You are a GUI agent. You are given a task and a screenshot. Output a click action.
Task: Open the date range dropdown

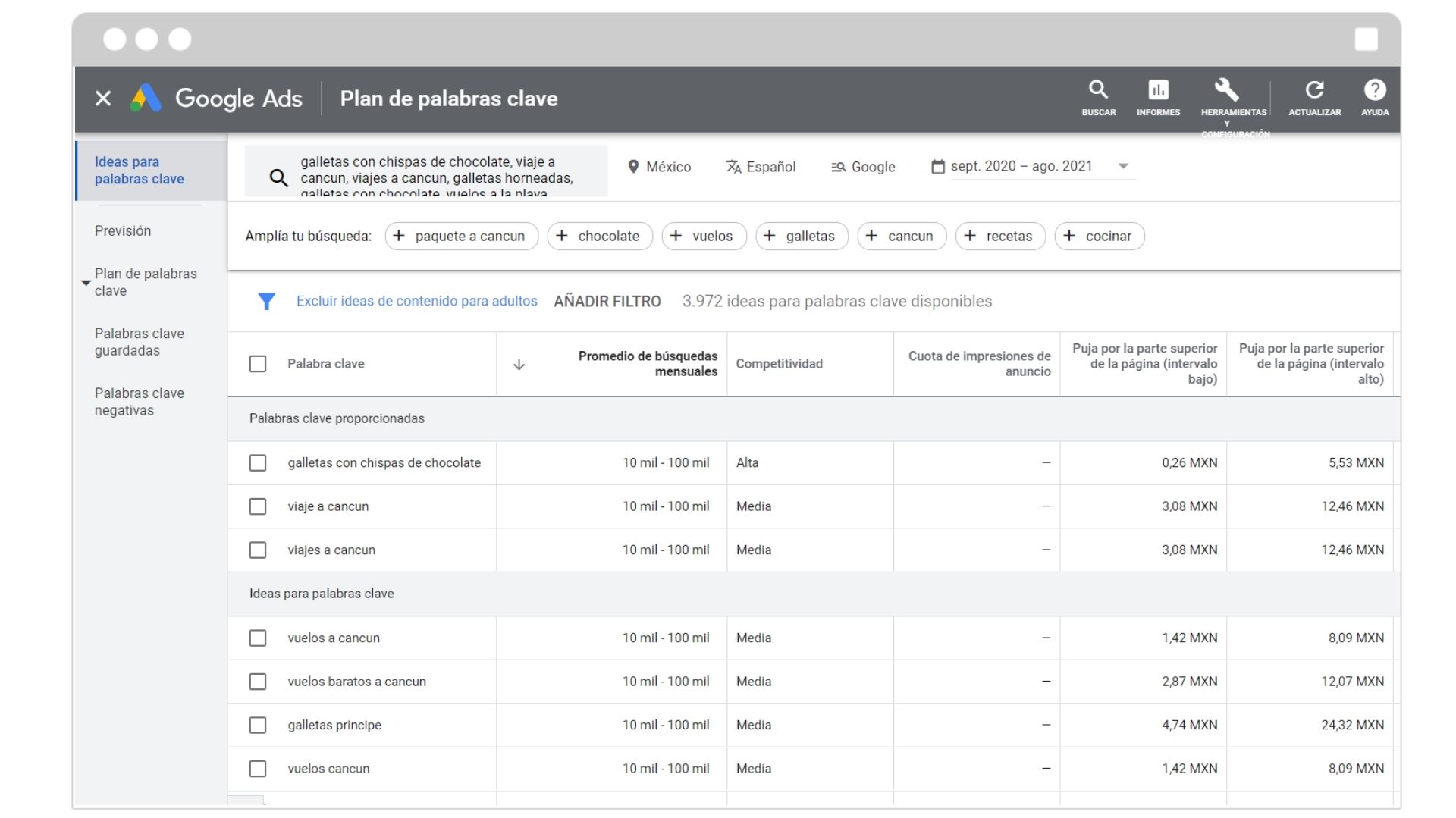(1123, 167)
